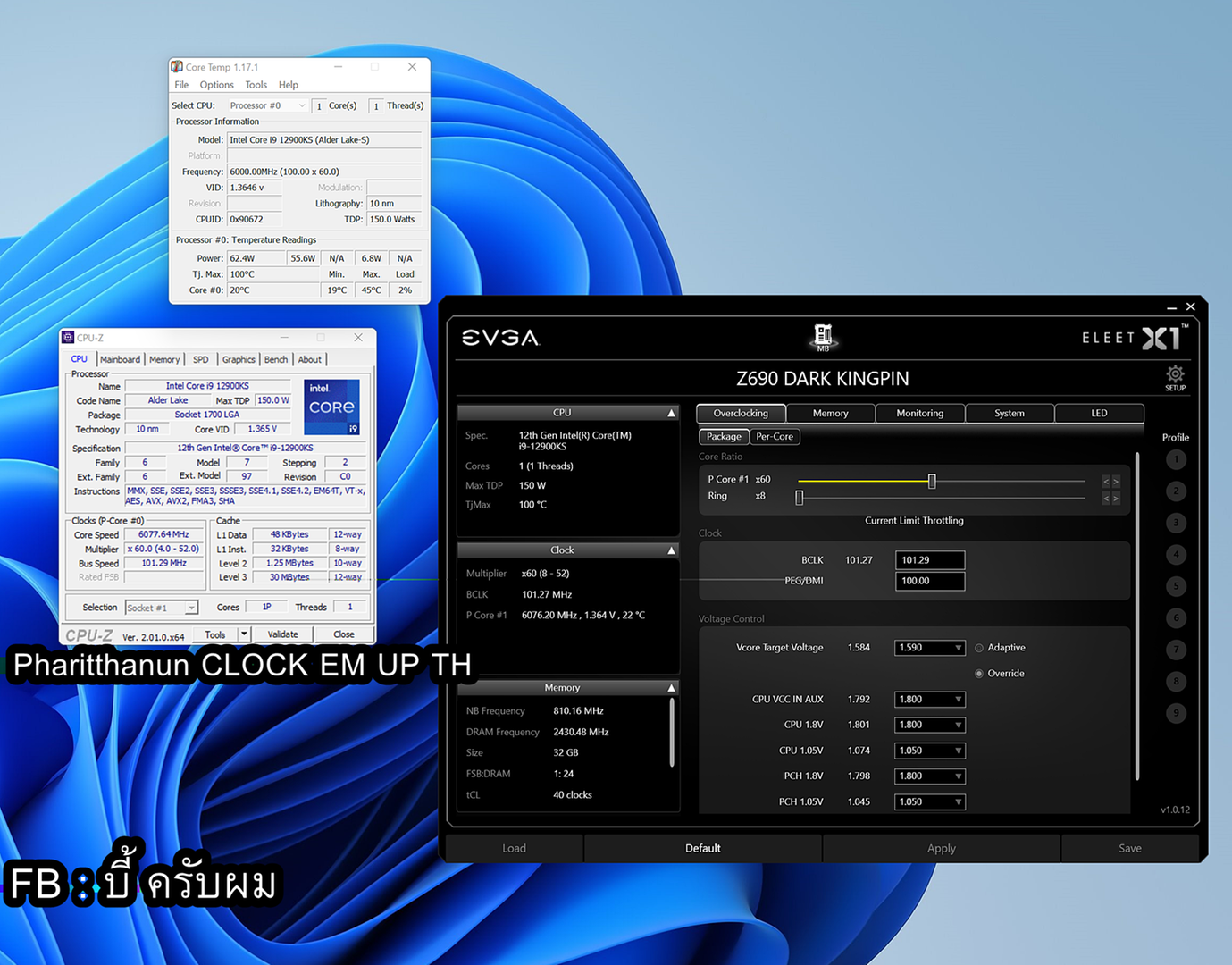The width and height of the screenshot is (1232, 965).
Task: Click the MB motherboard icon in ELEET X1
Action: (823, 337)
